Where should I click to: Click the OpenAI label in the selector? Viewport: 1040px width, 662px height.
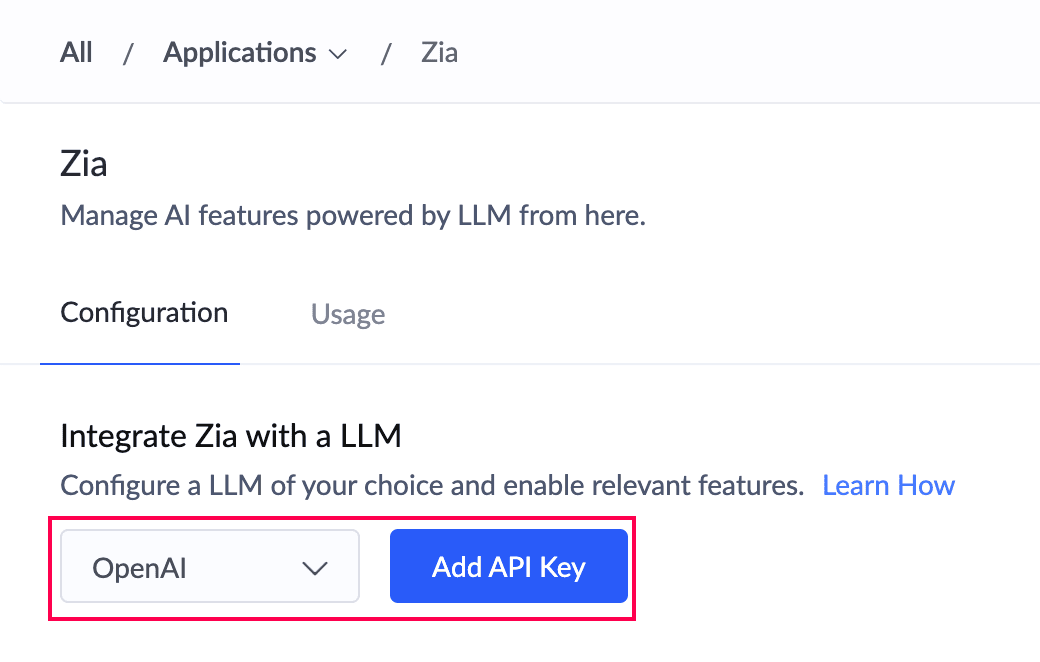[x=140, y=568]
